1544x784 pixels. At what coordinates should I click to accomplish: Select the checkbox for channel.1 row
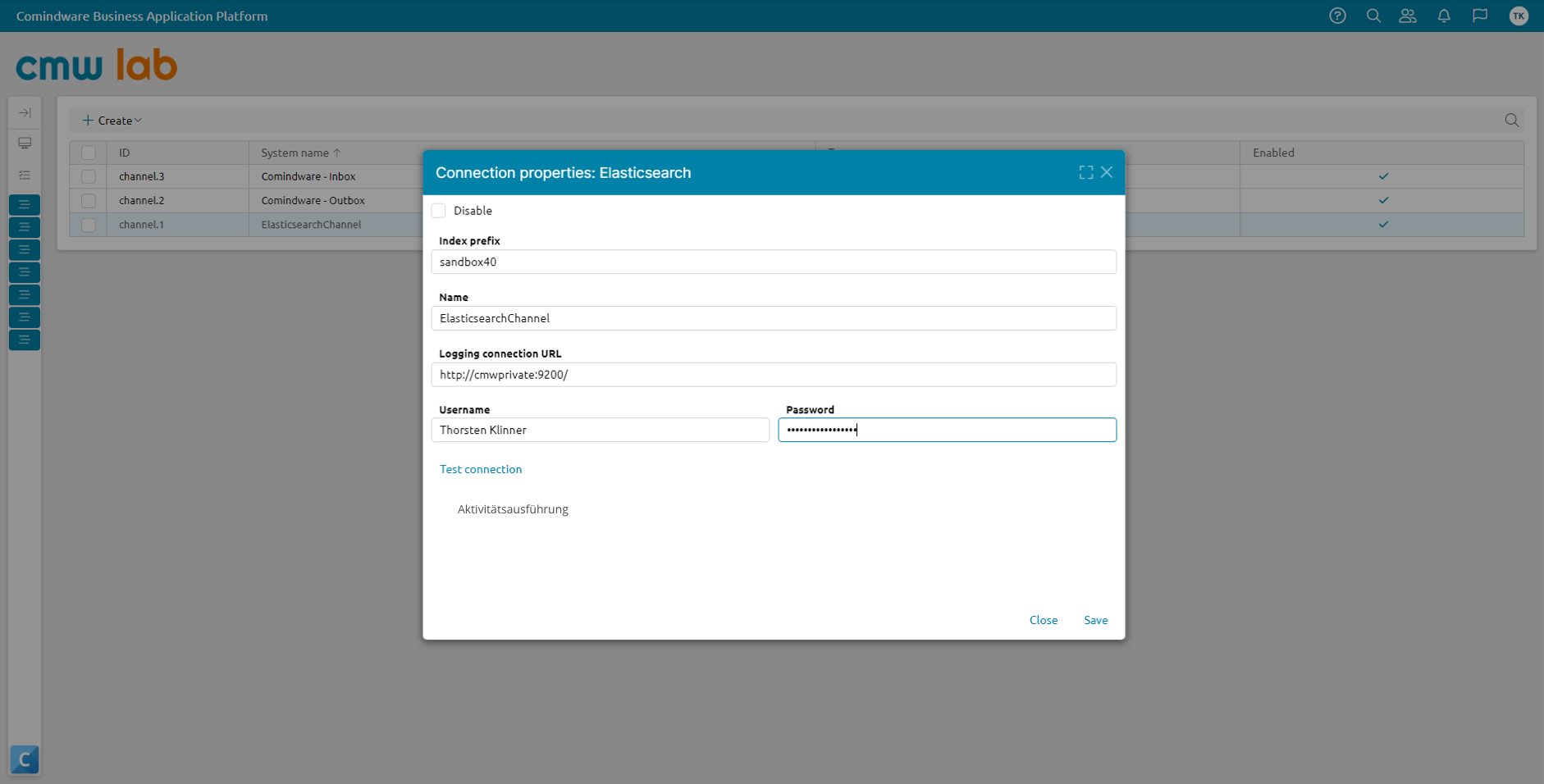(x=89, y=225)
